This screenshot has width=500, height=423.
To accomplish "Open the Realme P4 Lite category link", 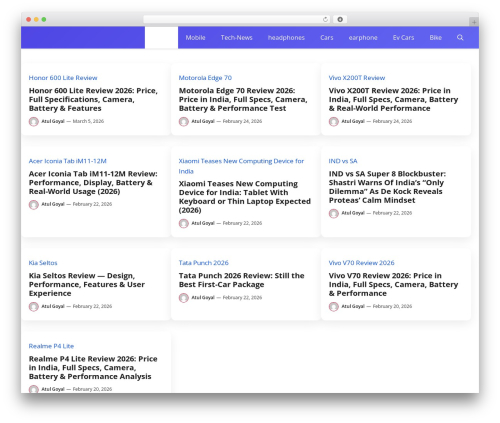I will pyautogui.click(x=51, y=346).
